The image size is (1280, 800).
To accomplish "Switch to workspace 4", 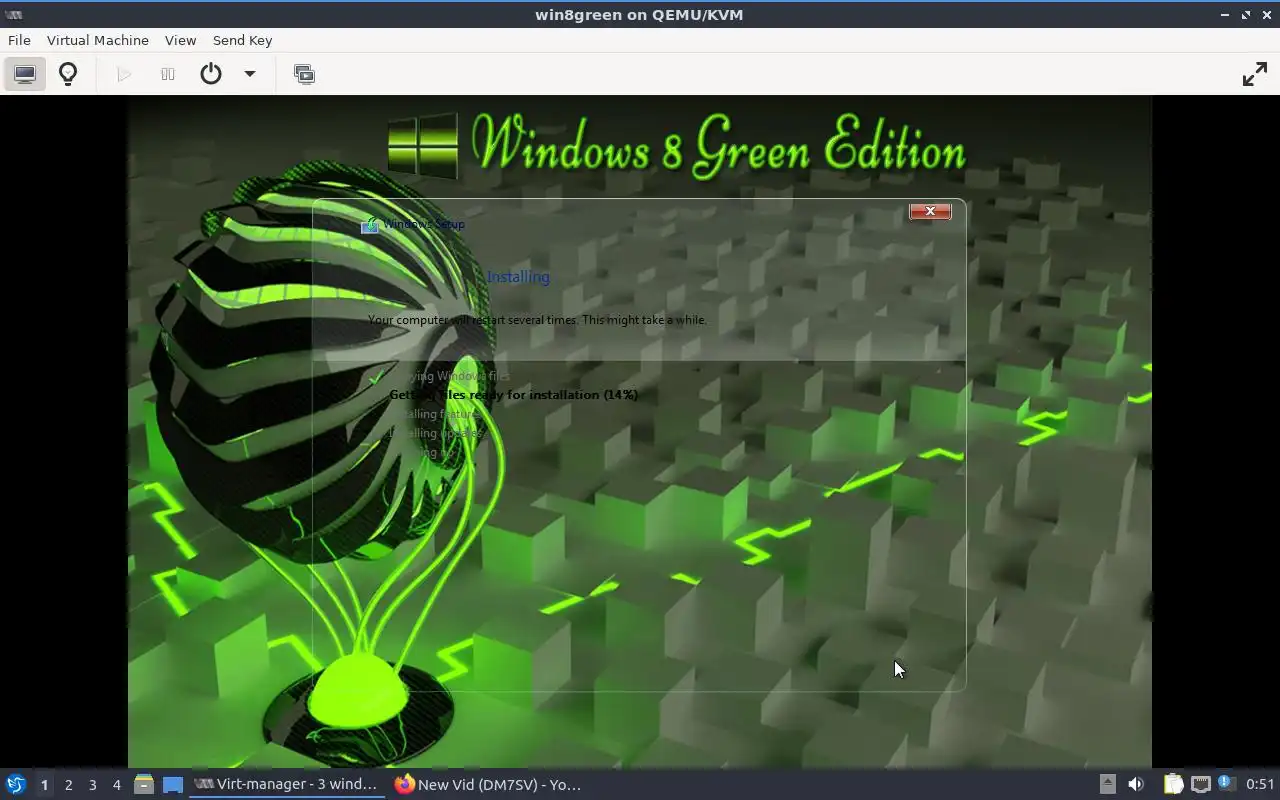I will [116, 785].
